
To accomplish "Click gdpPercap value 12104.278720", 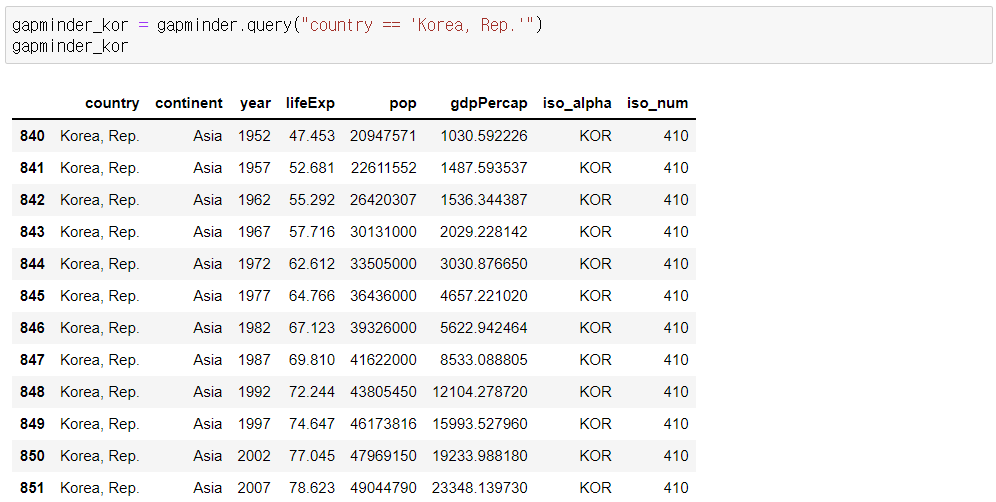I will point(480,391).
